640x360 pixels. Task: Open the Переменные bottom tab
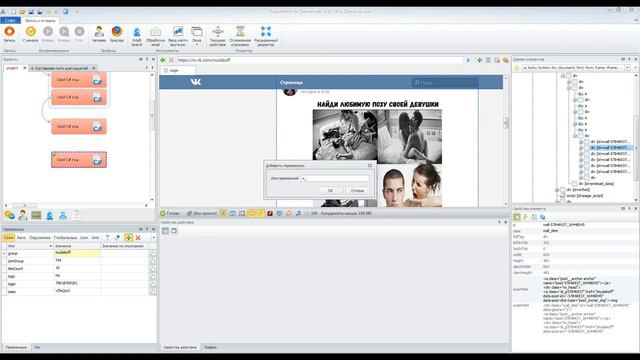(x=16, y=347)
